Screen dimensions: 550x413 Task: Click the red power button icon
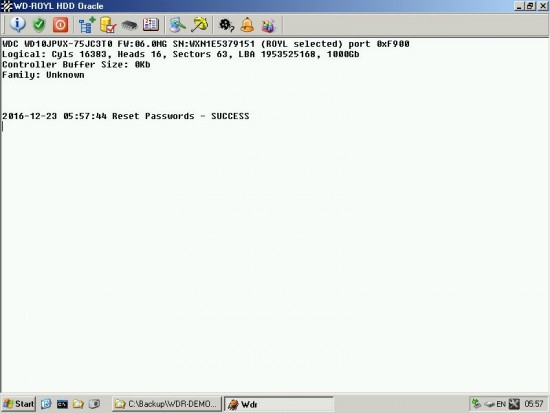[x=60, y=25]
